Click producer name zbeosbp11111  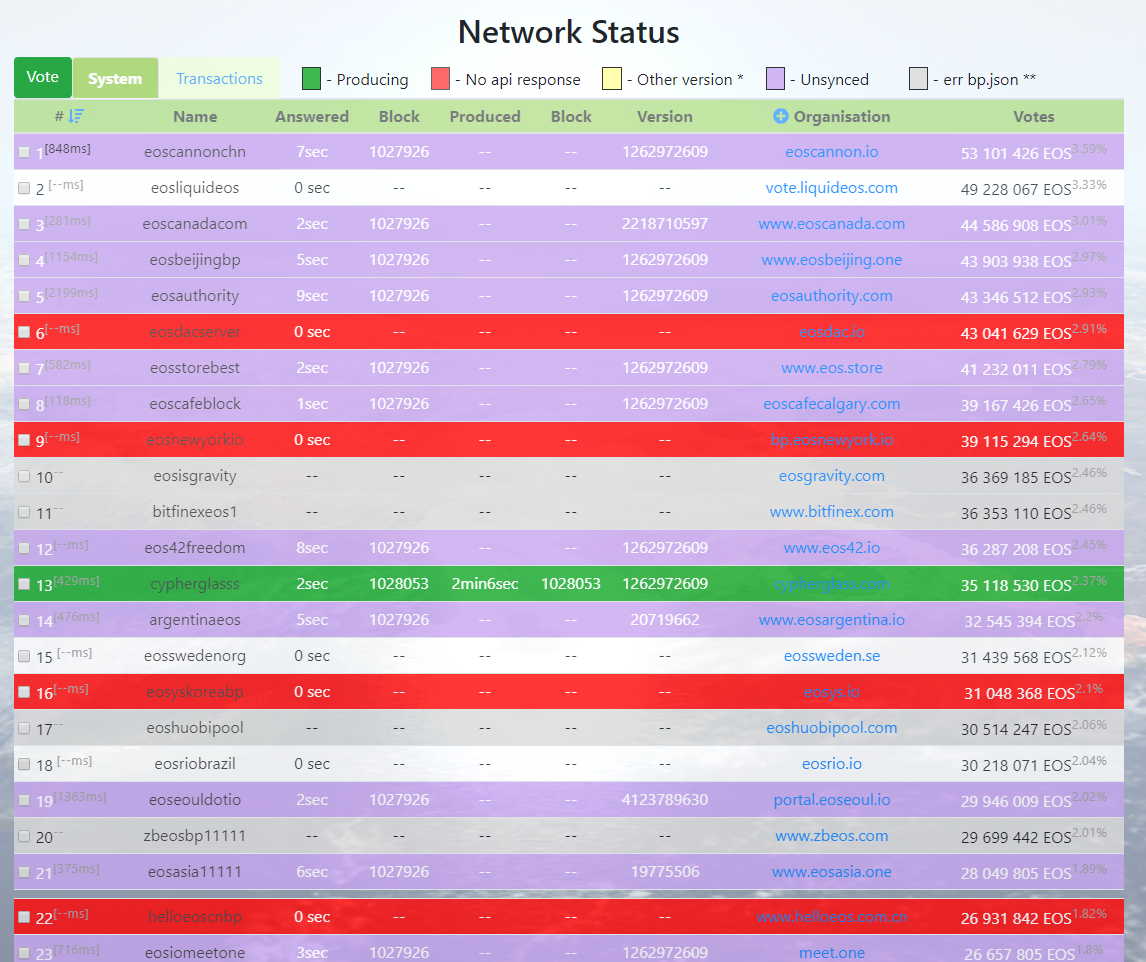[195, 836]
